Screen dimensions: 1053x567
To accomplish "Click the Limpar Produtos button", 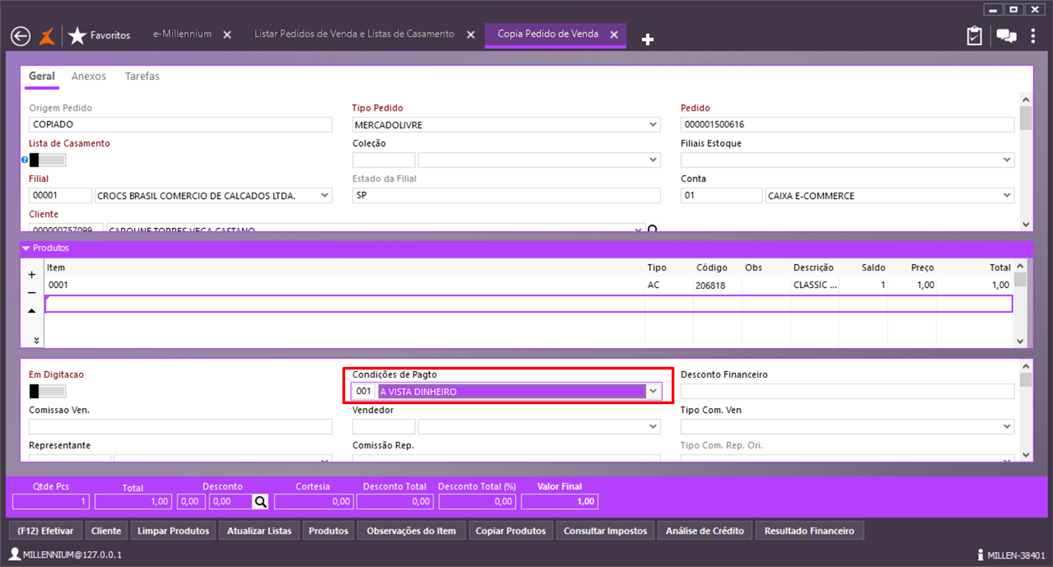I will [x=173, y=531].
